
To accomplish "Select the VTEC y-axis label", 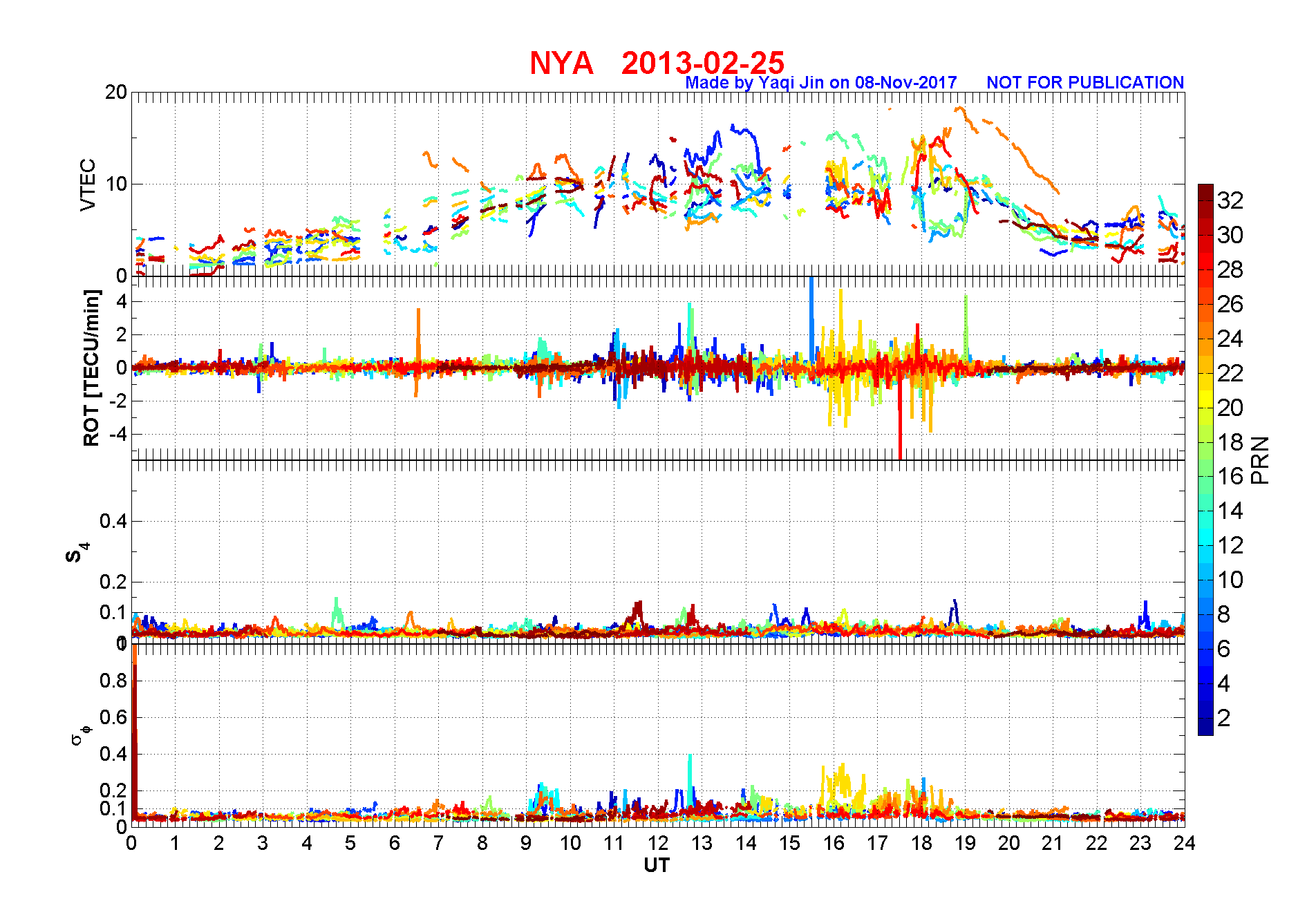I will (x=88, y=184).
